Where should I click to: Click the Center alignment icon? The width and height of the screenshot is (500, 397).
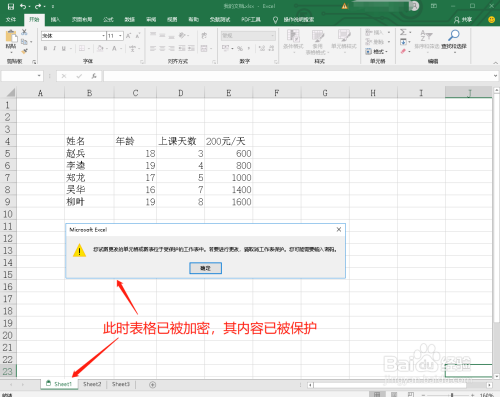point(162,49)
